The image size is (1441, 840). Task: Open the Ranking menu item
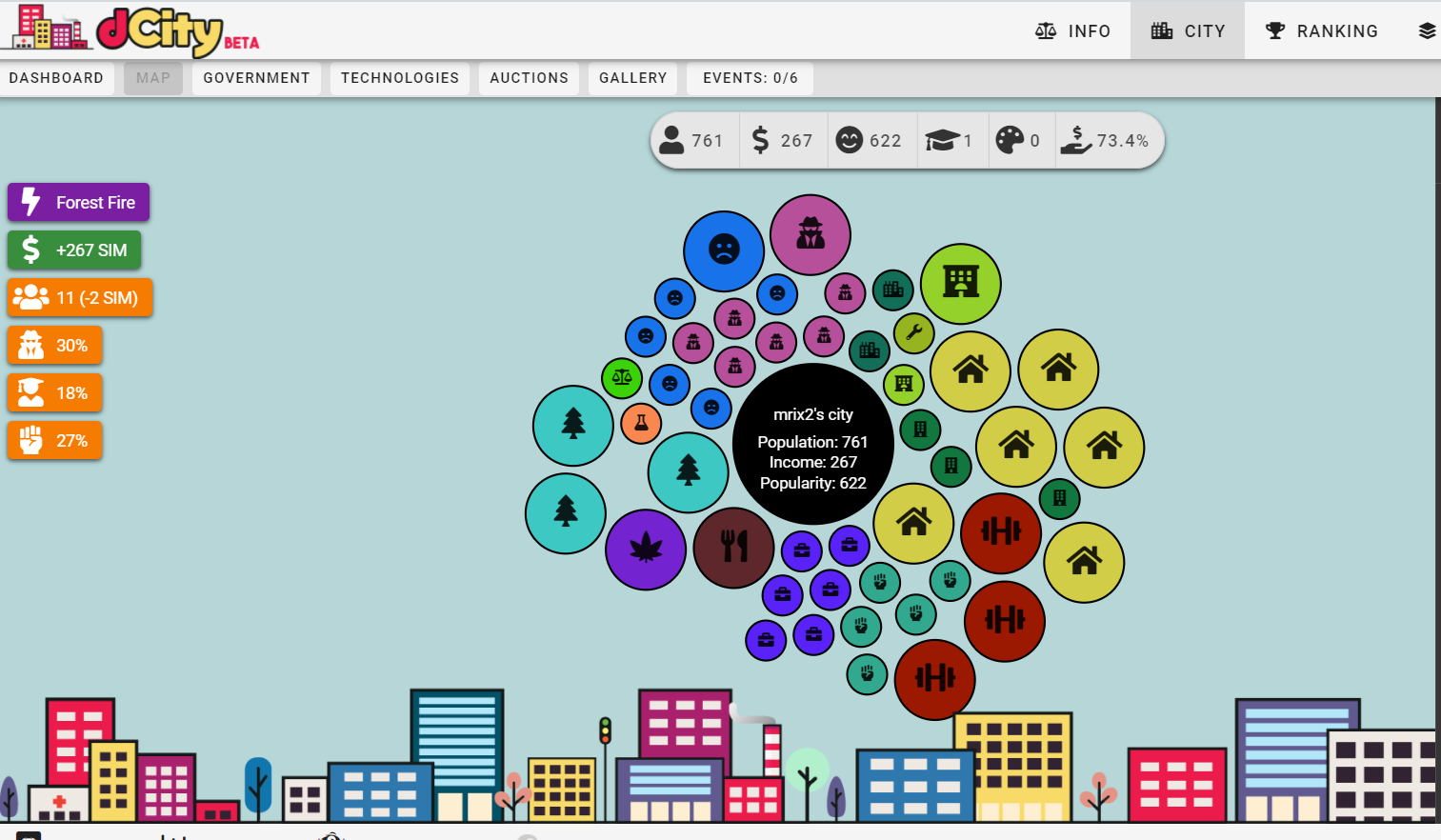[x=1321, y=31]
